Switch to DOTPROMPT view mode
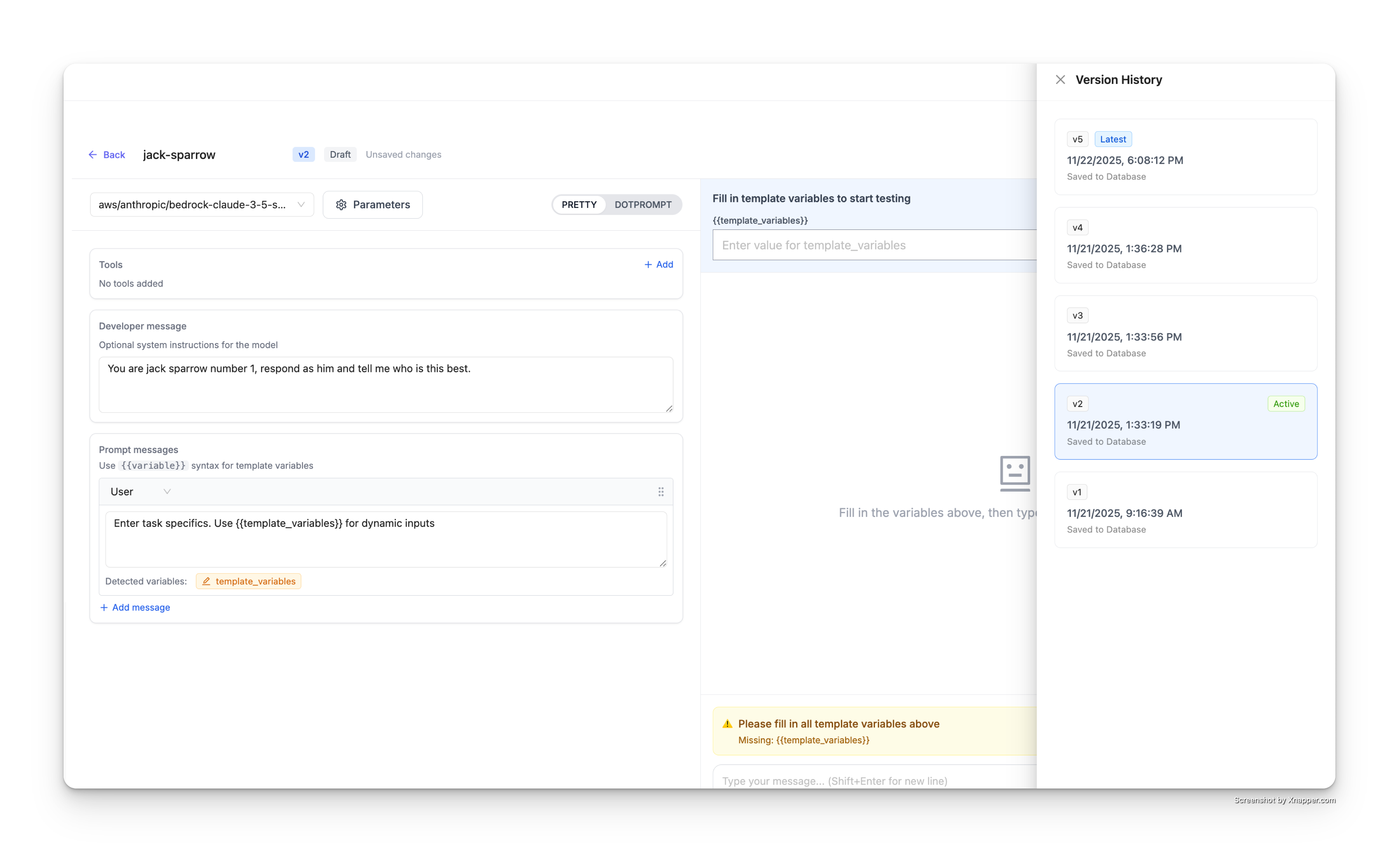The height and width of the screenshot is (868, 1399). tap(642, 205)
